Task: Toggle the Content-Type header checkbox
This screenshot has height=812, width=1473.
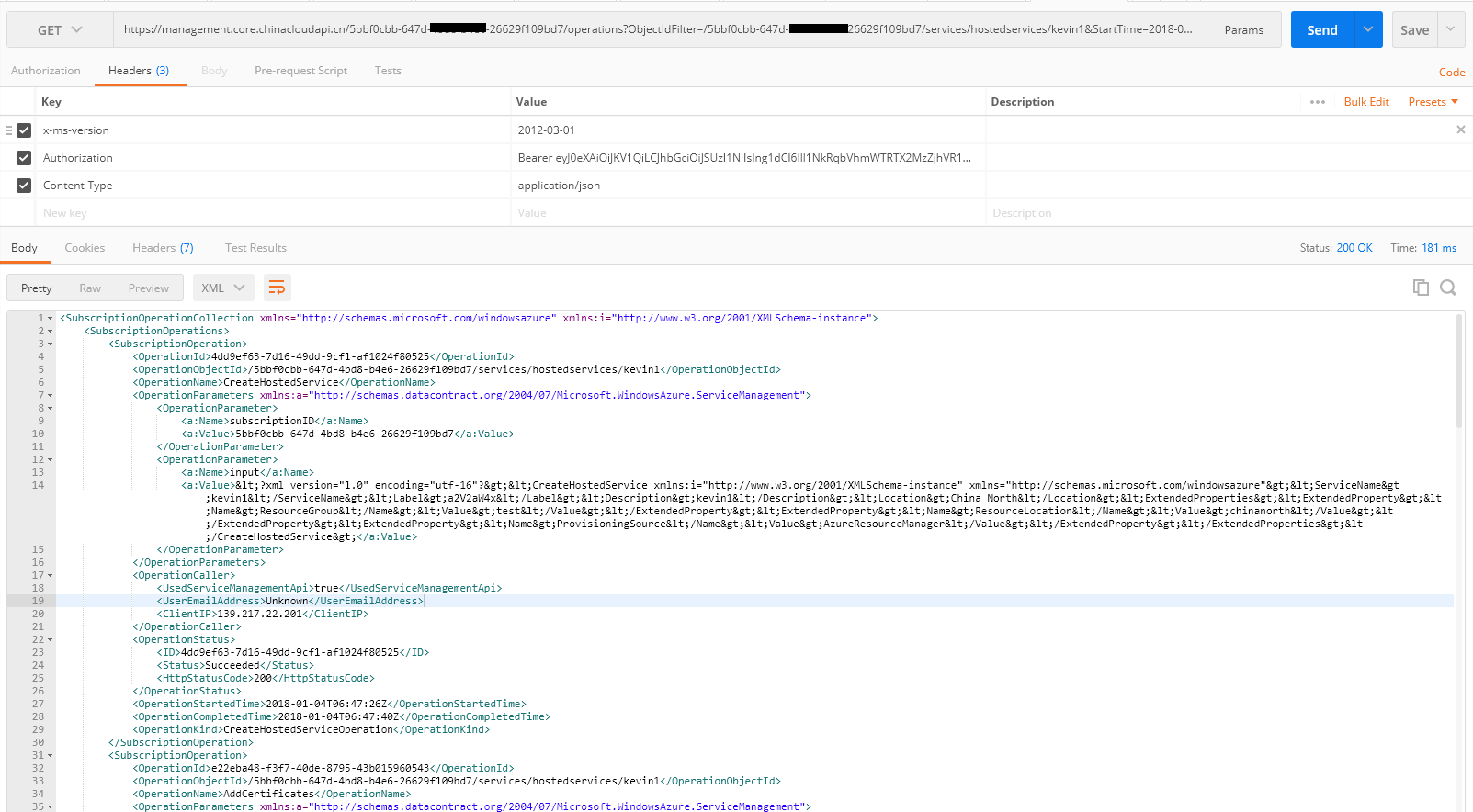Action: coord(24,186)
